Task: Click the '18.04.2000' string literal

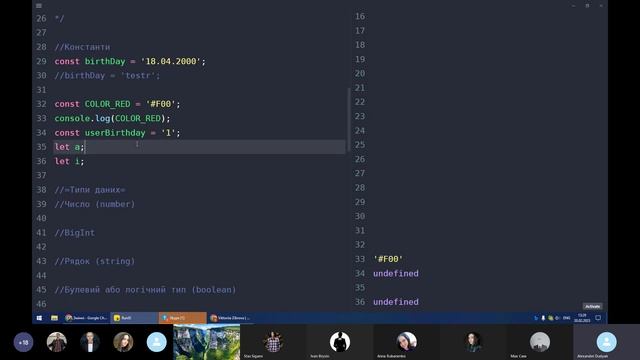Action: [171, 61]
